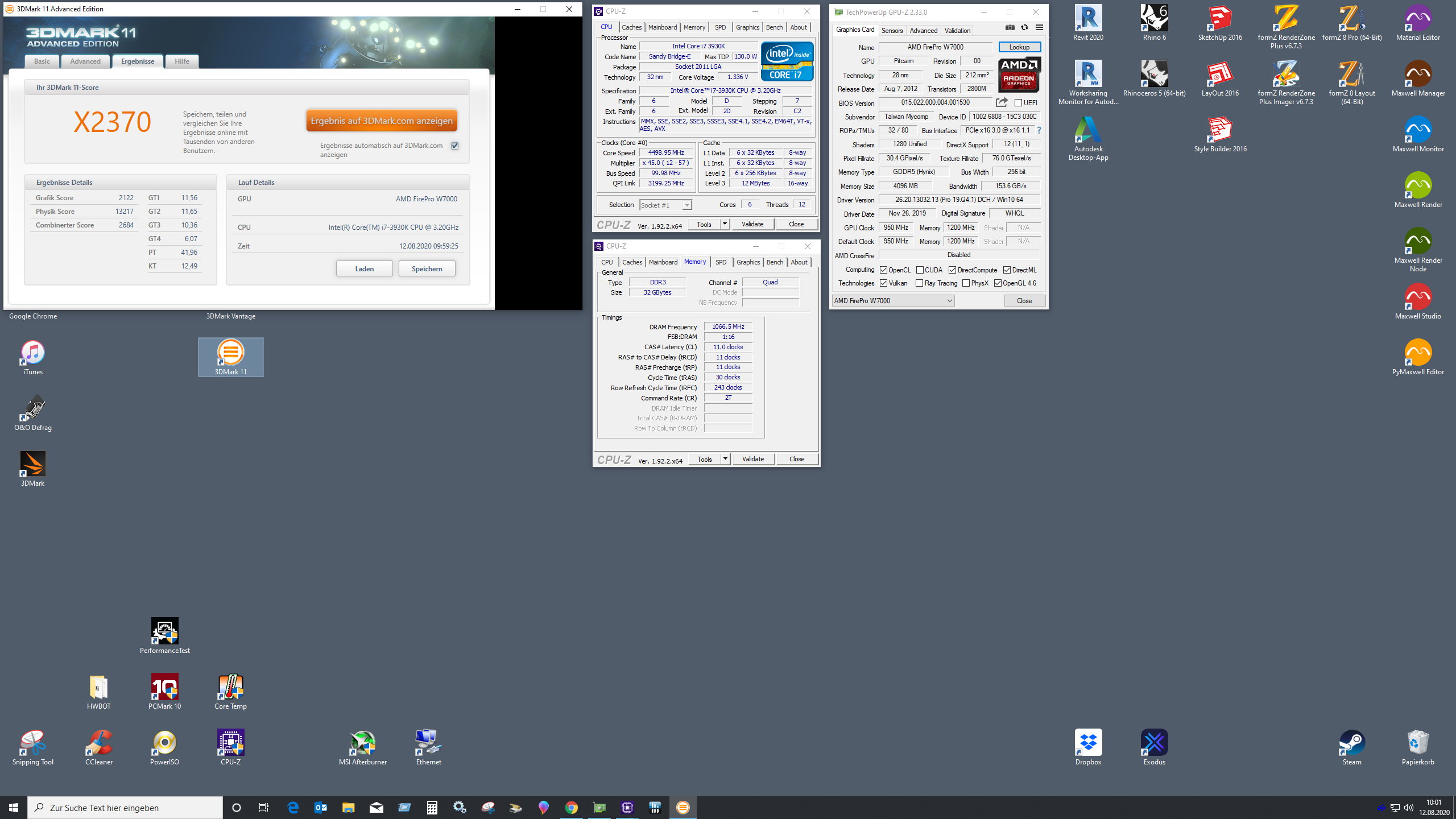Click Windows taskbar search field
This screenshot has height=819, width=1456.
tap(125, 807)
